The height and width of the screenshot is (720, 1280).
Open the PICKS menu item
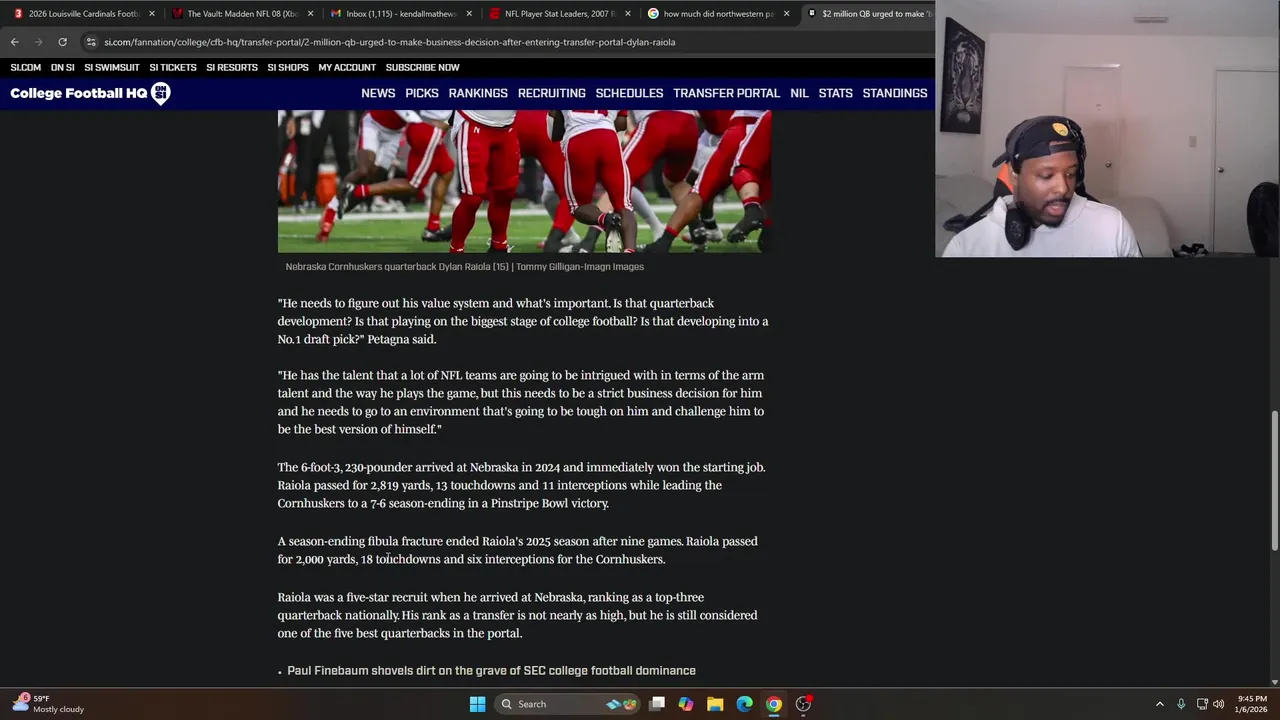[422, 93]
